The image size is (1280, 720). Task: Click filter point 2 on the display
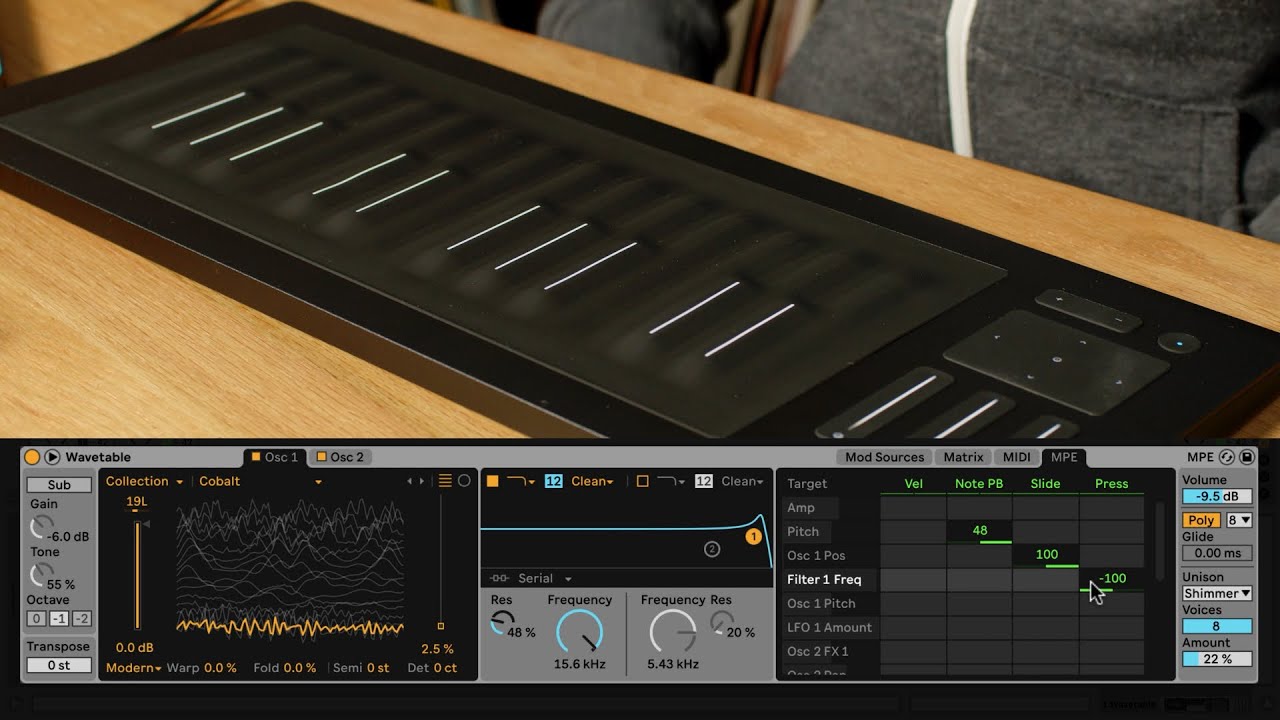[712, 549]
